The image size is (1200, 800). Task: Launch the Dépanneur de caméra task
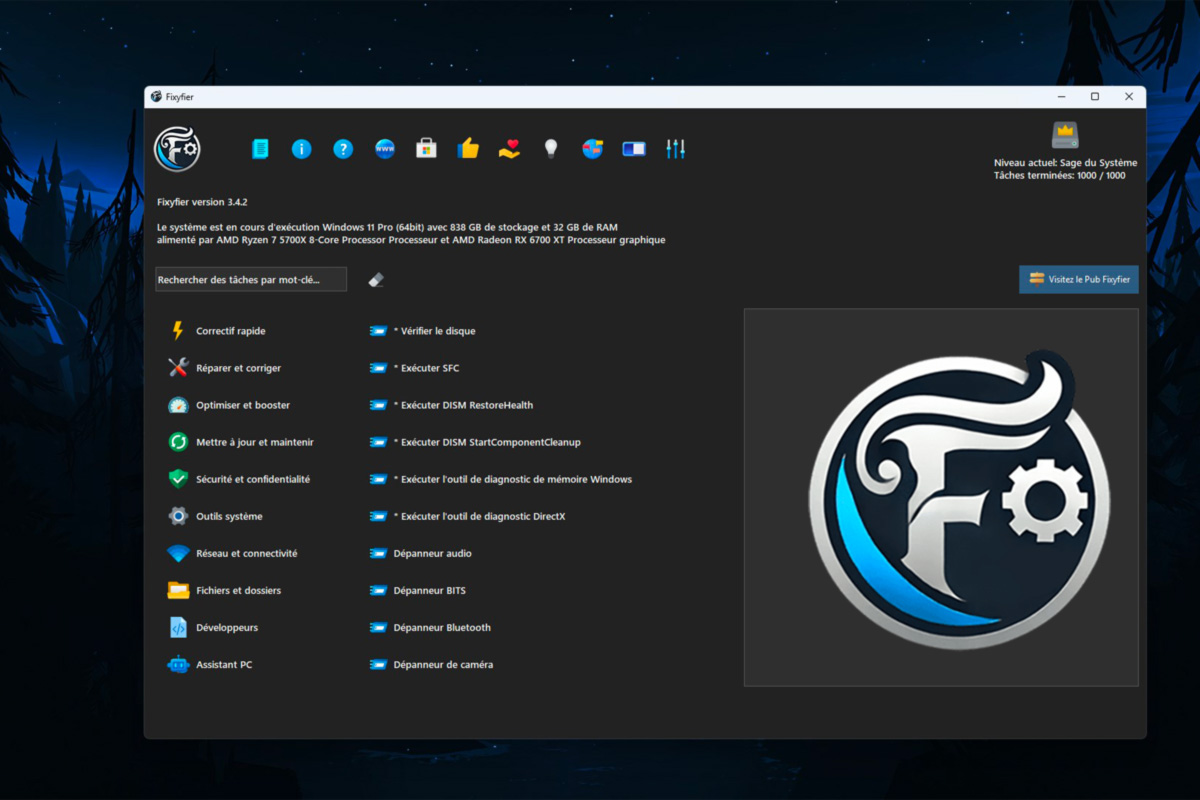pyautogui.click(x=431, y=664)
